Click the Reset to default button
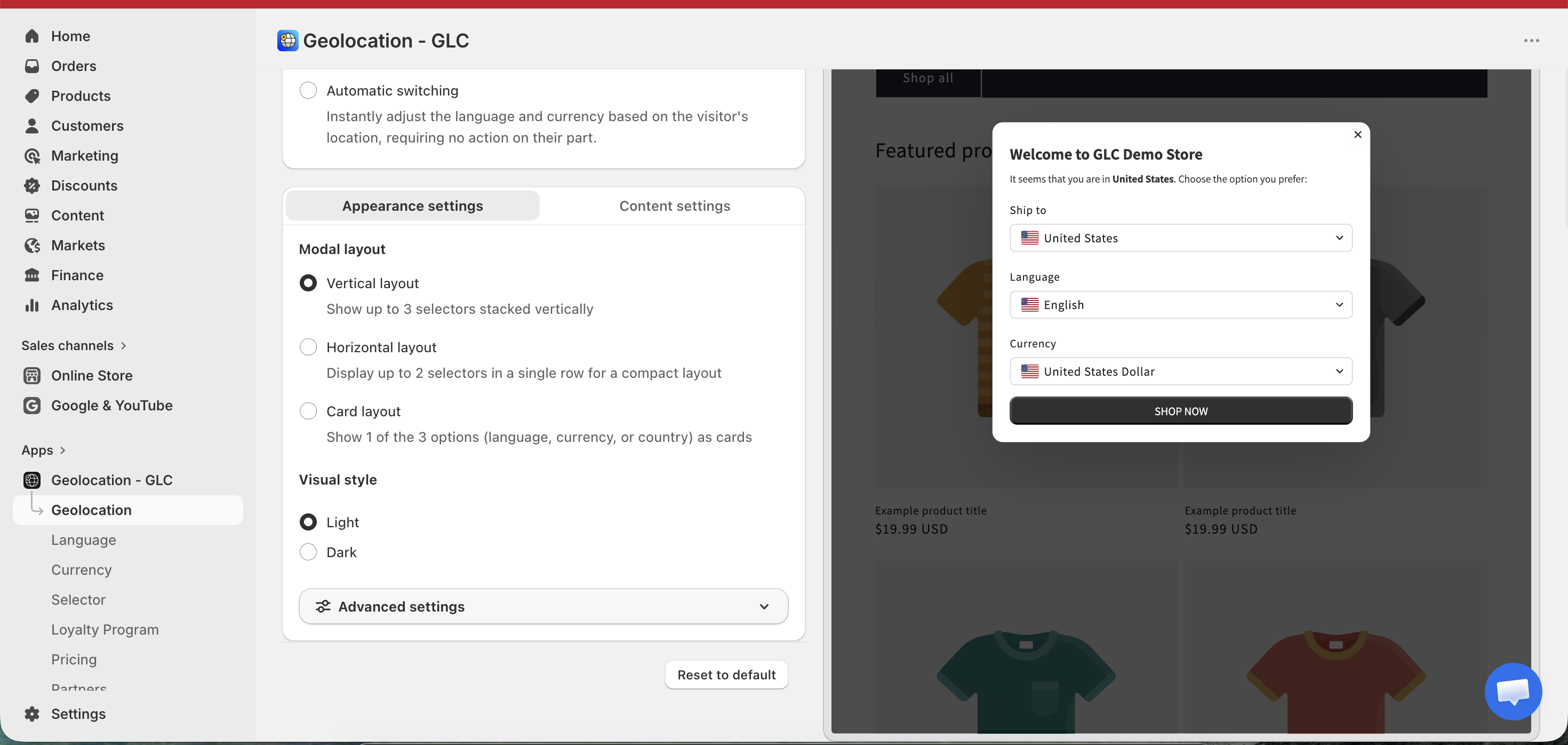The image size is (1568, 745). coord(726,675)
